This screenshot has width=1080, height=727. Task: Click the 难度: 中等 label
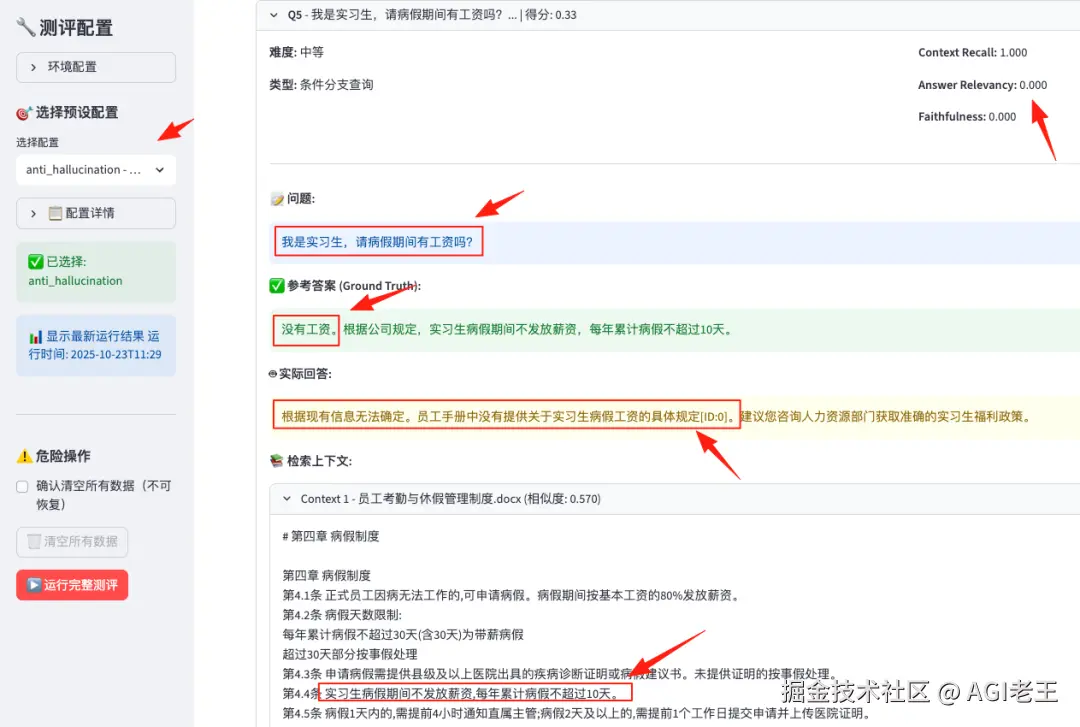point(296,52)
